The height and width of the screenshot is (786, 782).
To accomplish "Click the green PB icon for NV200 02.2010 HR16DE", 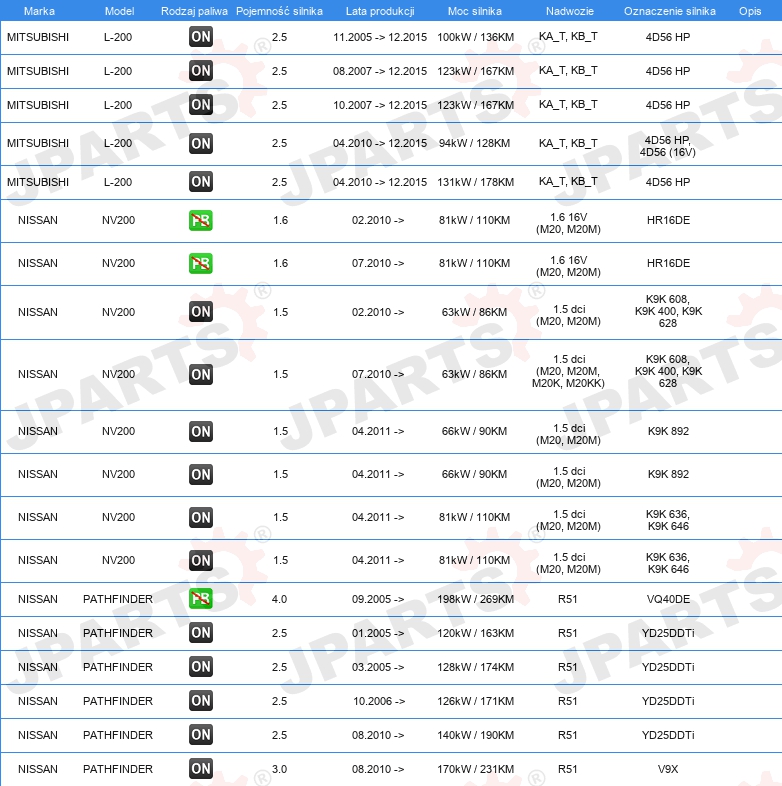I will click(201, 221).
